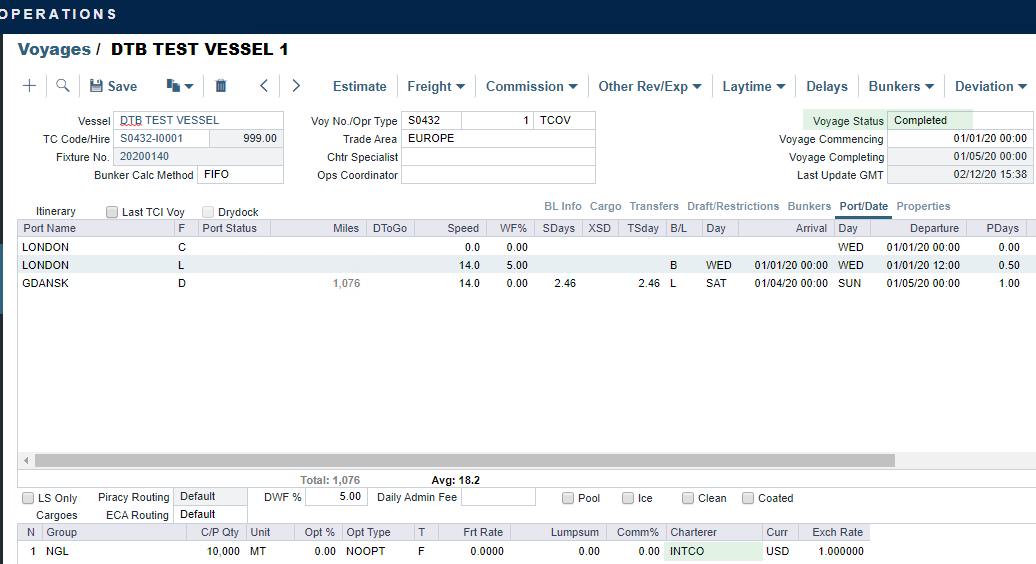The image size is (1036, 564).
Task: Click the left arrow of horizontal scrollbar
Action: point(25,461)
